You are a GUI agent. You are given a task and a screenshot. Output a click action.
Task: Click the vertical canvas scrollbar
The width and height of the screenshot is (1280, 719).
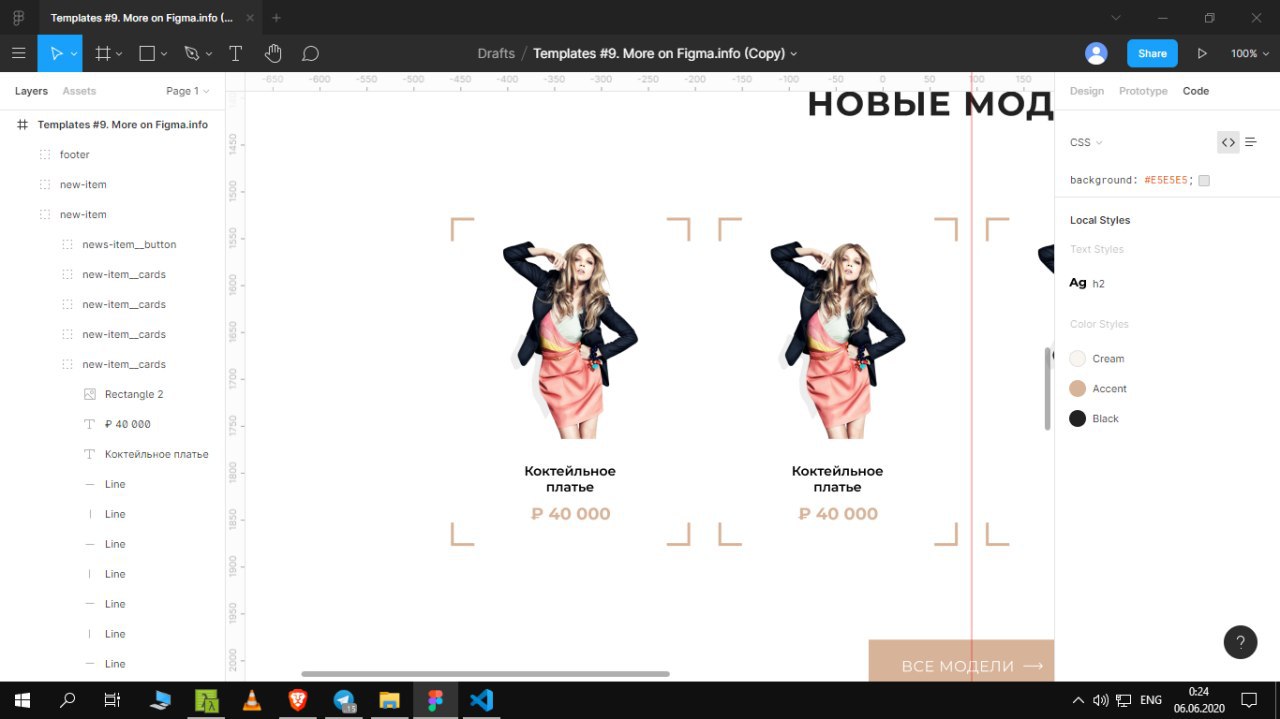click(x=1048, y=389)
